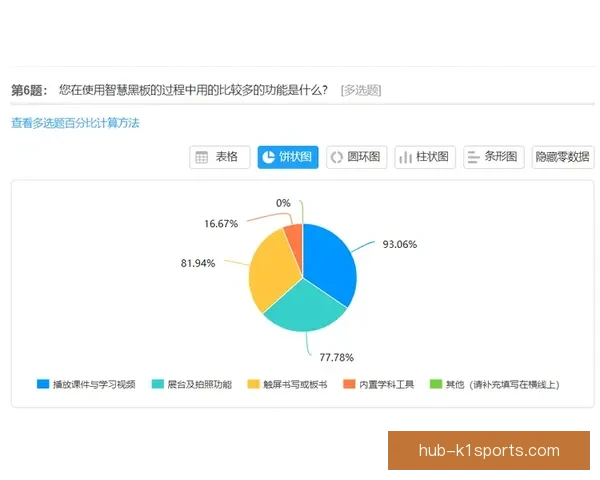Toggle the orange 内置学科工具 legend swatch
The height and width of the screenshot is (480, 600).
[349, 384]
